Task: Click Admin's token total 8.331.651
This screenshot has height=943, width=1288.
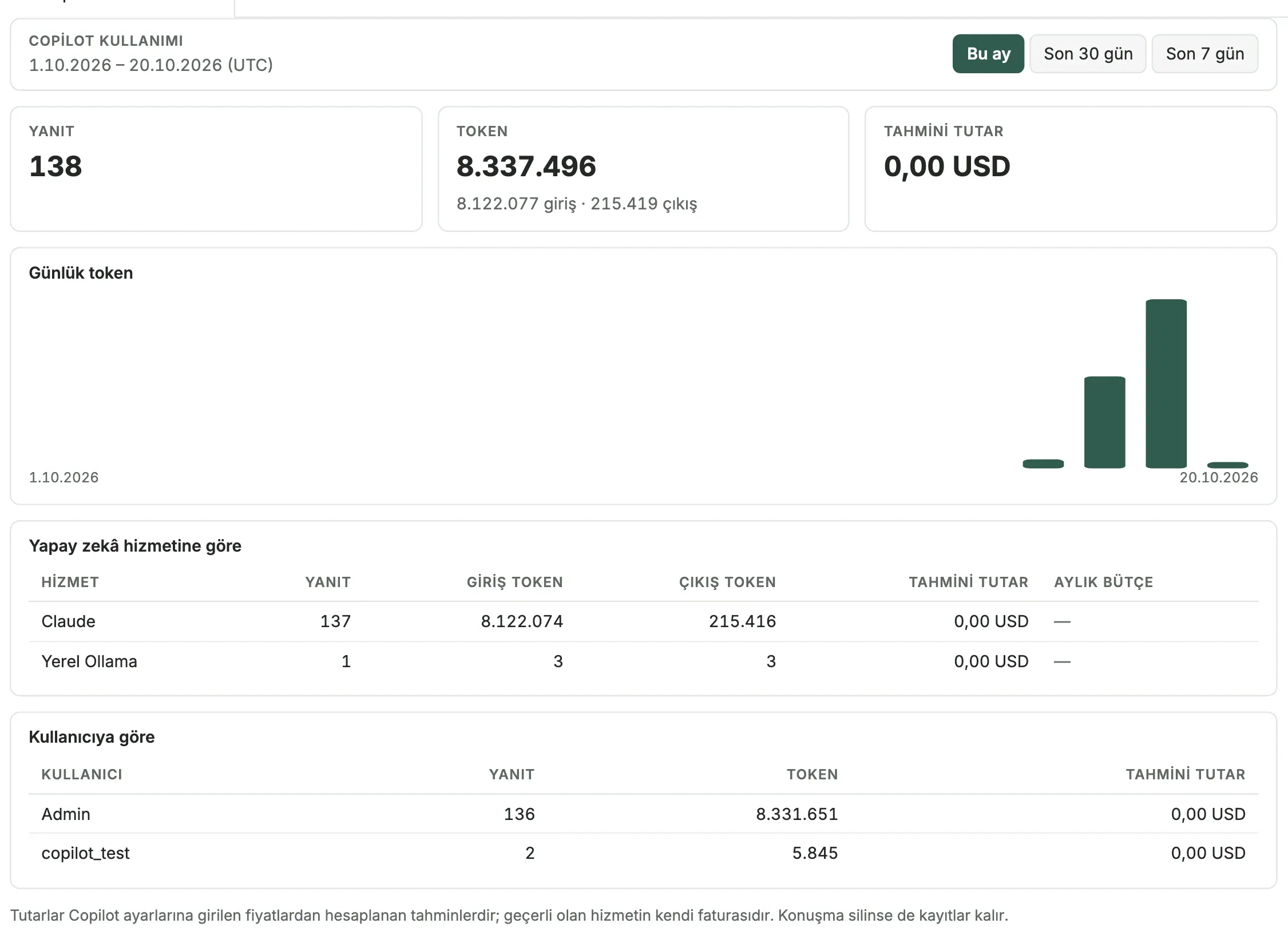Action: click(797, 814)
